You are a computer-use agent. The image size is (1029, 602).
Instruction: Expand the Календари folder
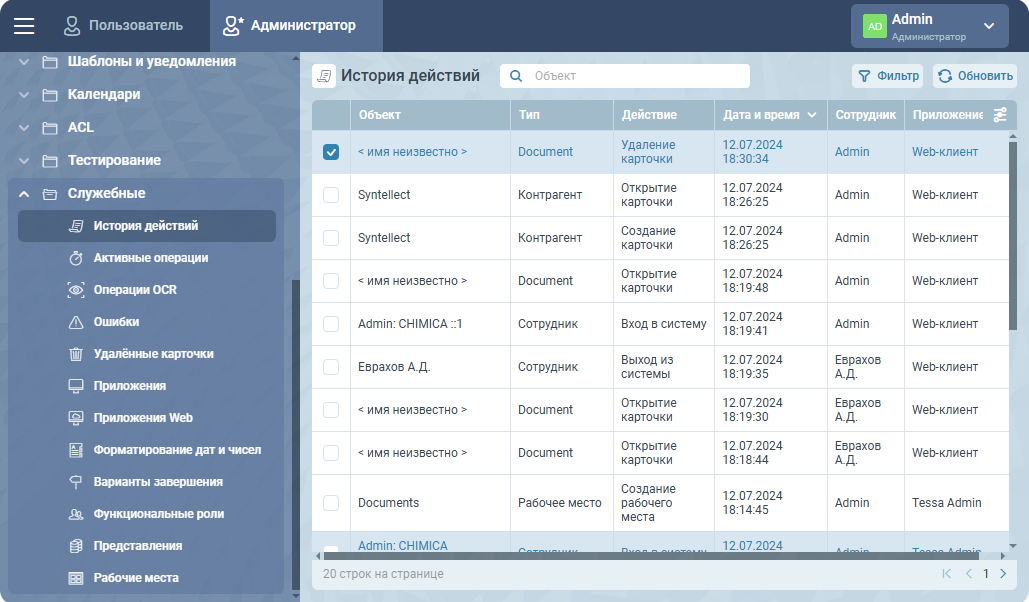(24, 94)
